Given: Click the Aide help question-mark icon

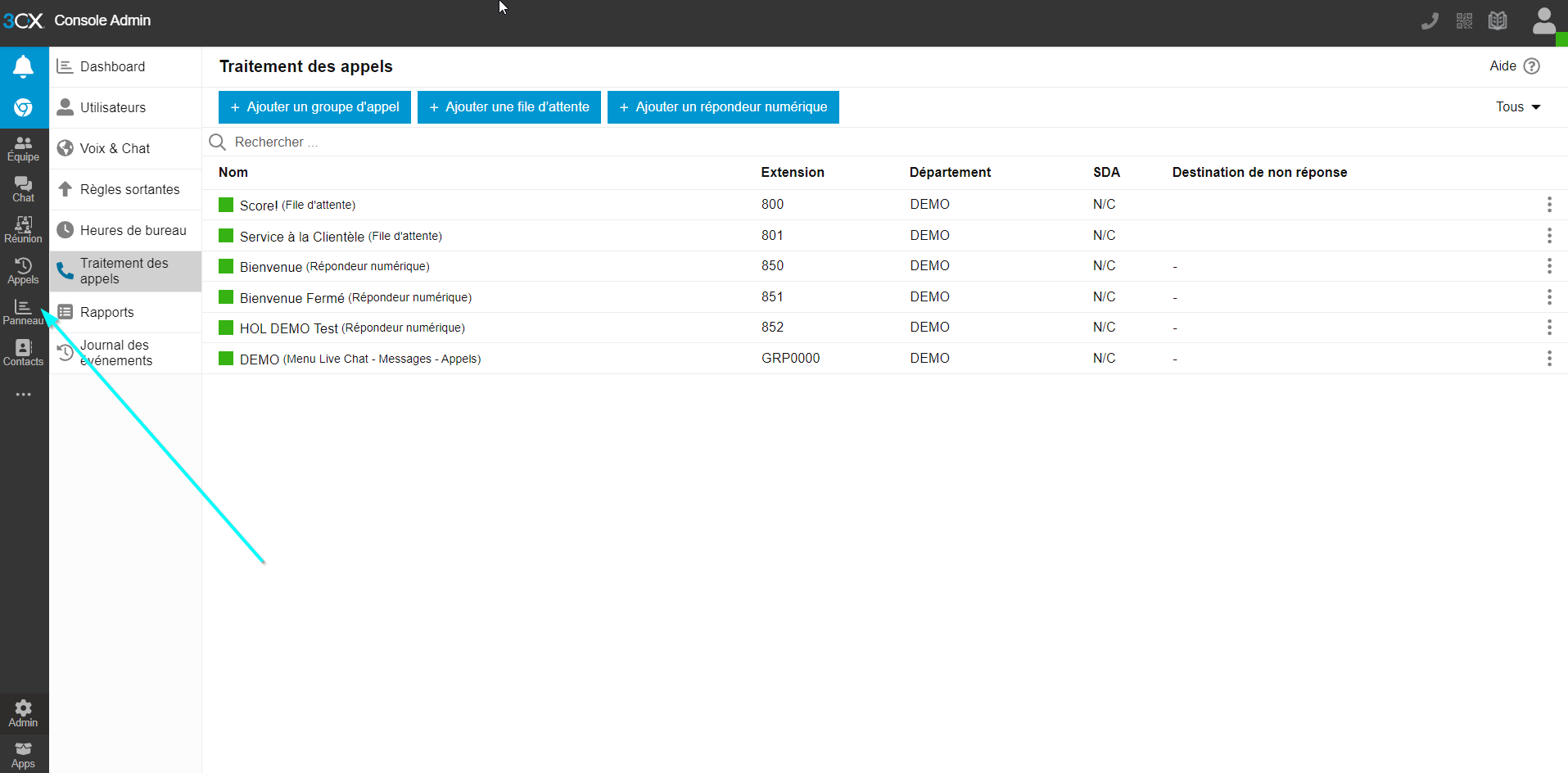Looking at the screenshot, I should pos(1532,66).
